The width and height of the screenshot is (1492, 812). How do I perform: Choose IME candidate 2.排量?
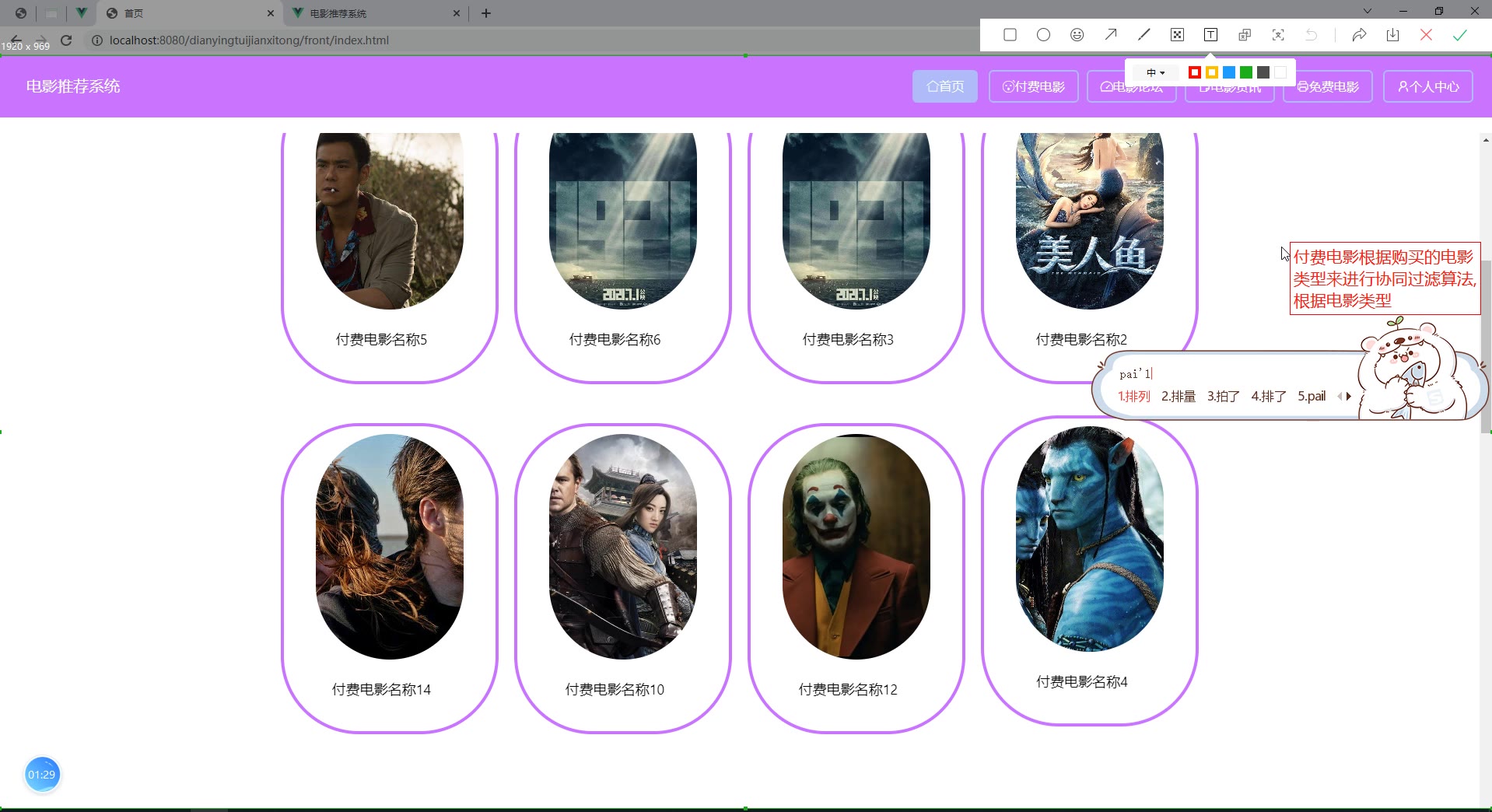1179,397
